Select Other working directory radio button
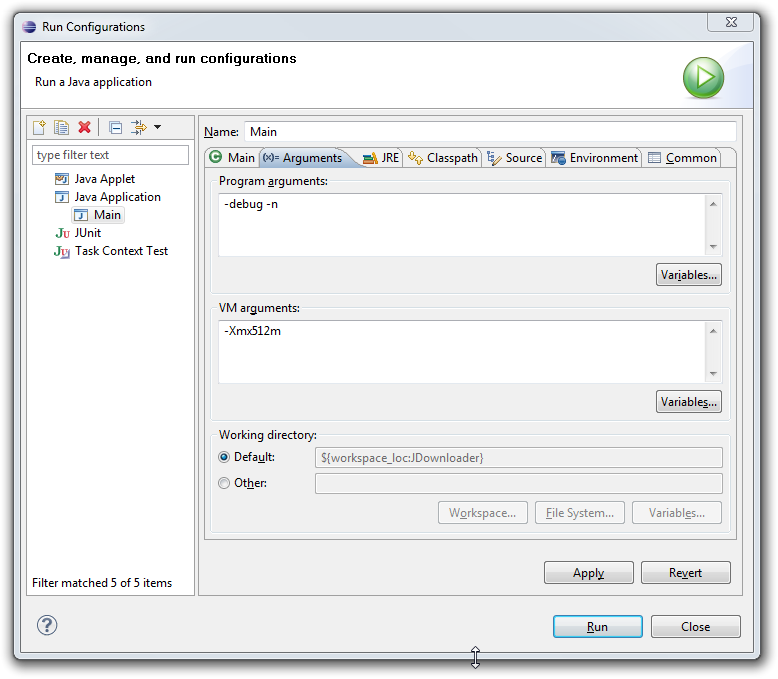This screenshot has width=778, height=679. 224,483
